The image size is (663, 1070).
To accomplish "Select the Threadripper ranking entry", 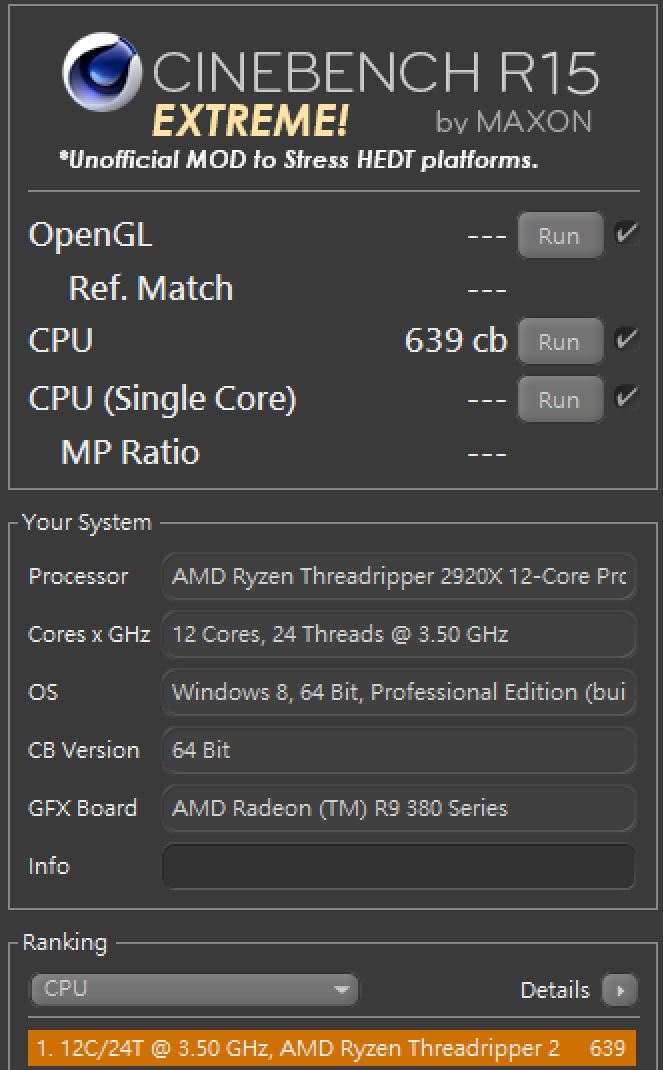I will click(331, 1048).
